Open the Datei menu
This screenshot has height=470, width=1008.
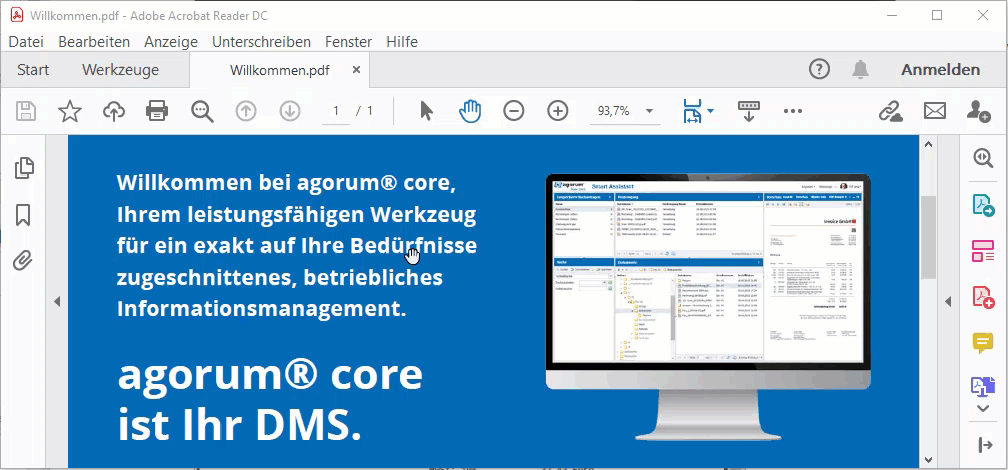[x=26, y=42]
